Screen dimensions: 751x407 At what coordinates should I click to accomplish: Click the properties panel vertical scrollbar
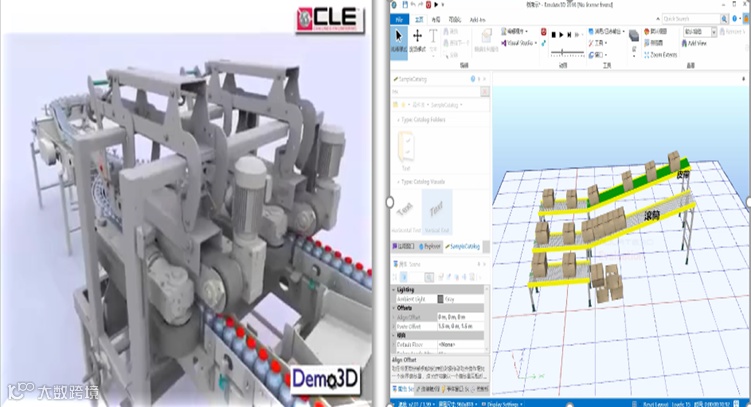tap(487, 319)
